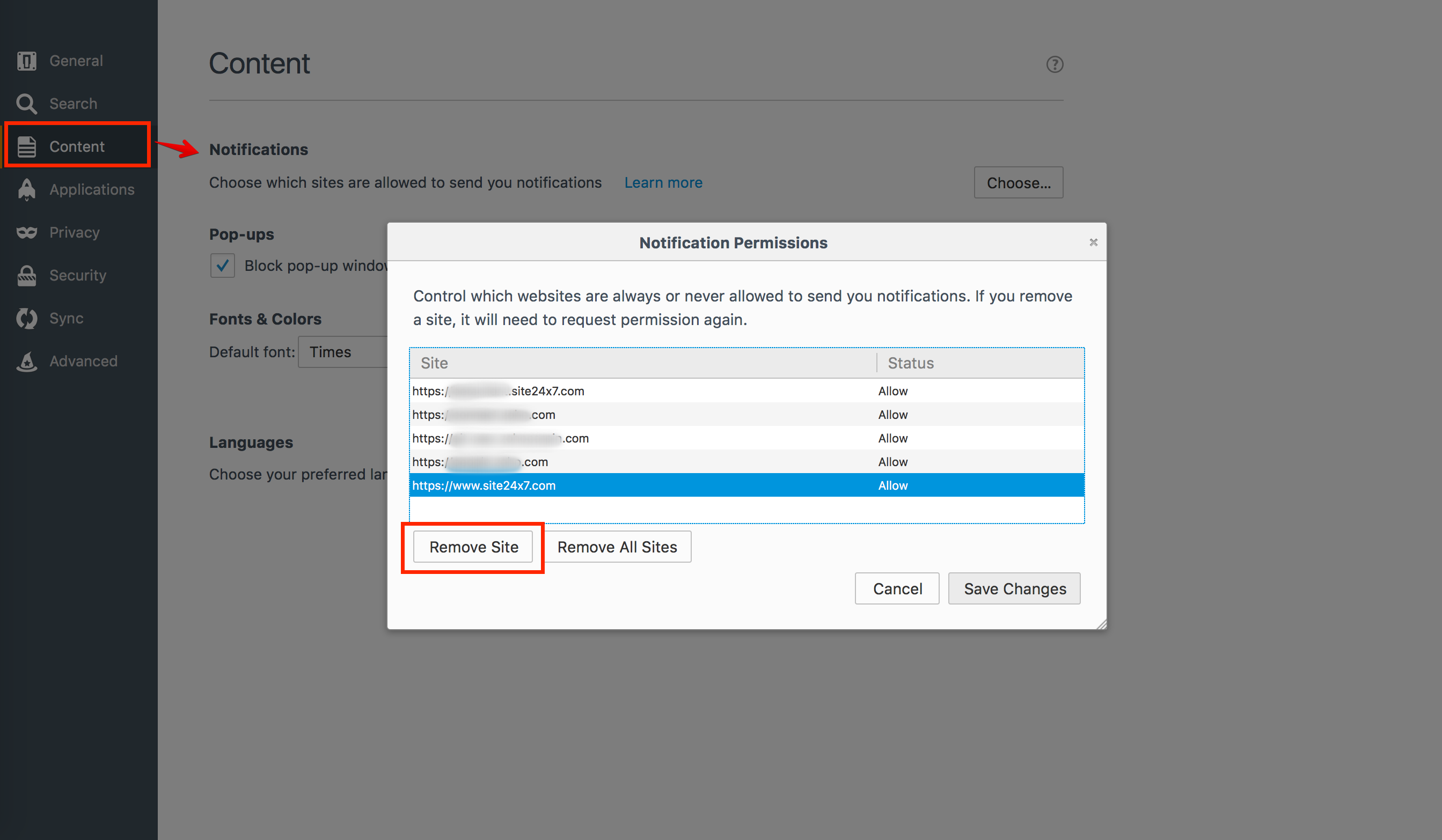Click the Privacy mask icon
This screenshot has width=1442, height=840.
click(26, 232)
